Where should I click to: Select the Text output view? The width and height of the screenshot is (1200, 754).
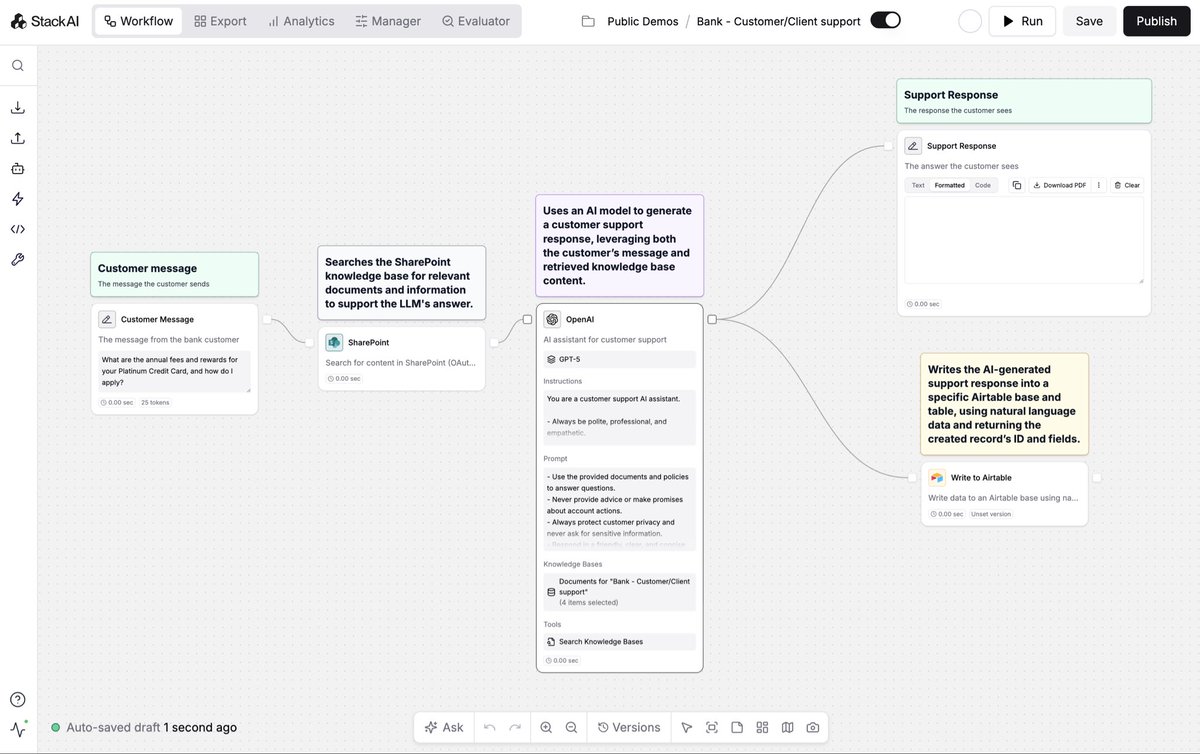(x=918, y=185)
